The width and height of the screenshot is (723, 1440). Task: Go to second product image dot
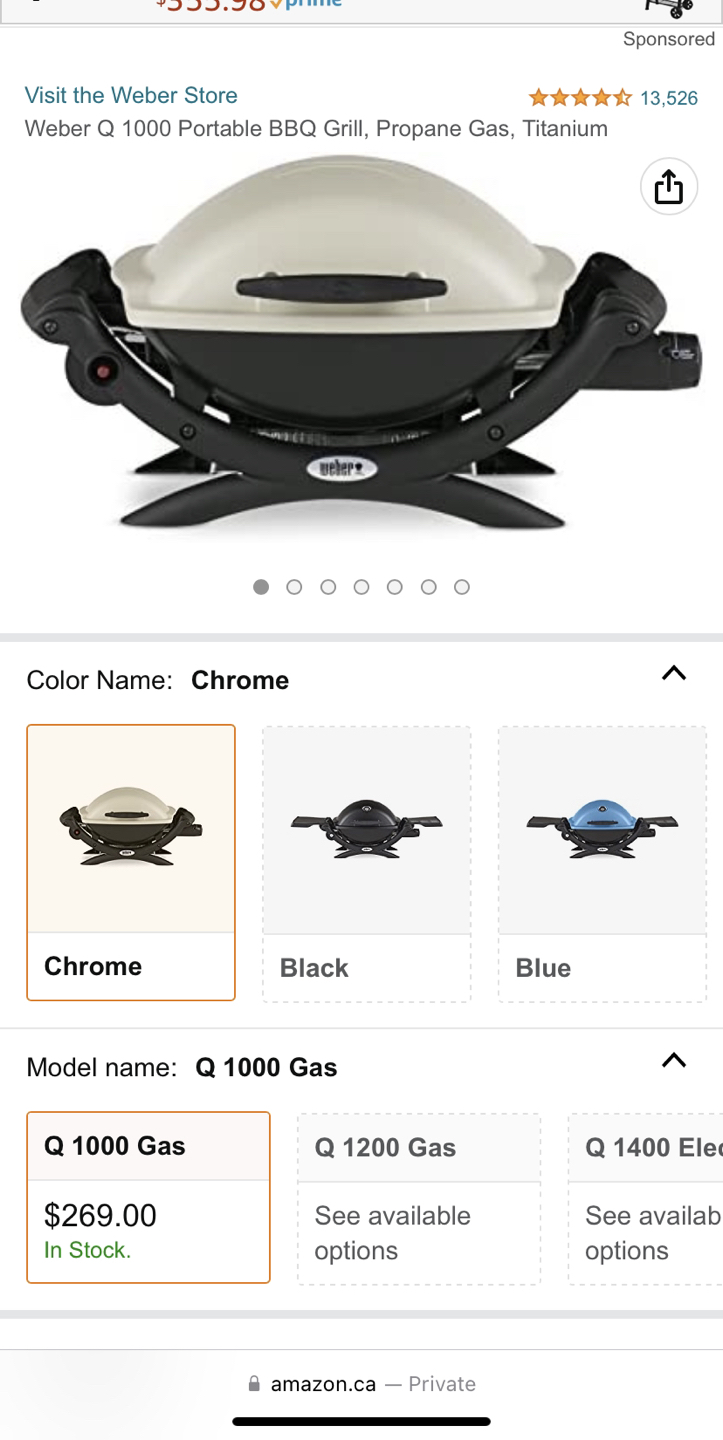tap(294, 587)
